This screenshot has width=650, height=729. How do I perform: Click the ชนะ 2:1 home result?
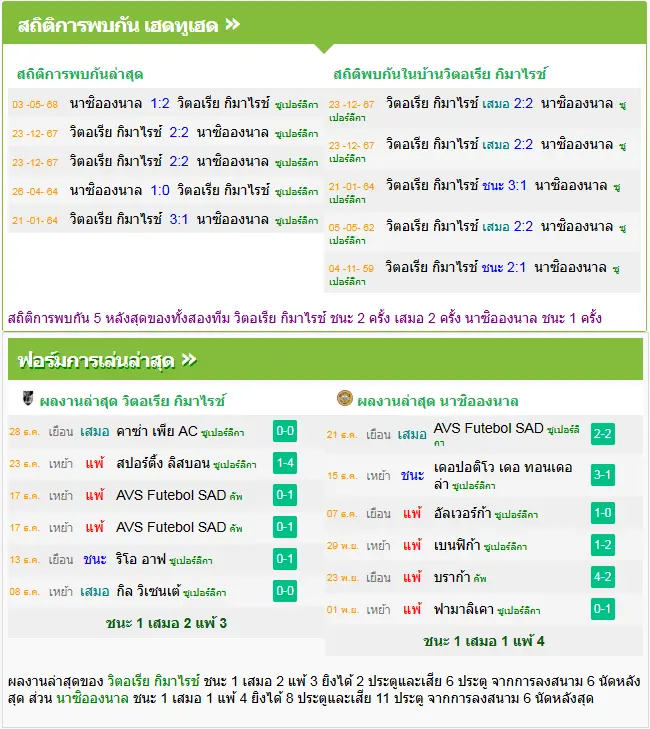[x=504, y=267]
